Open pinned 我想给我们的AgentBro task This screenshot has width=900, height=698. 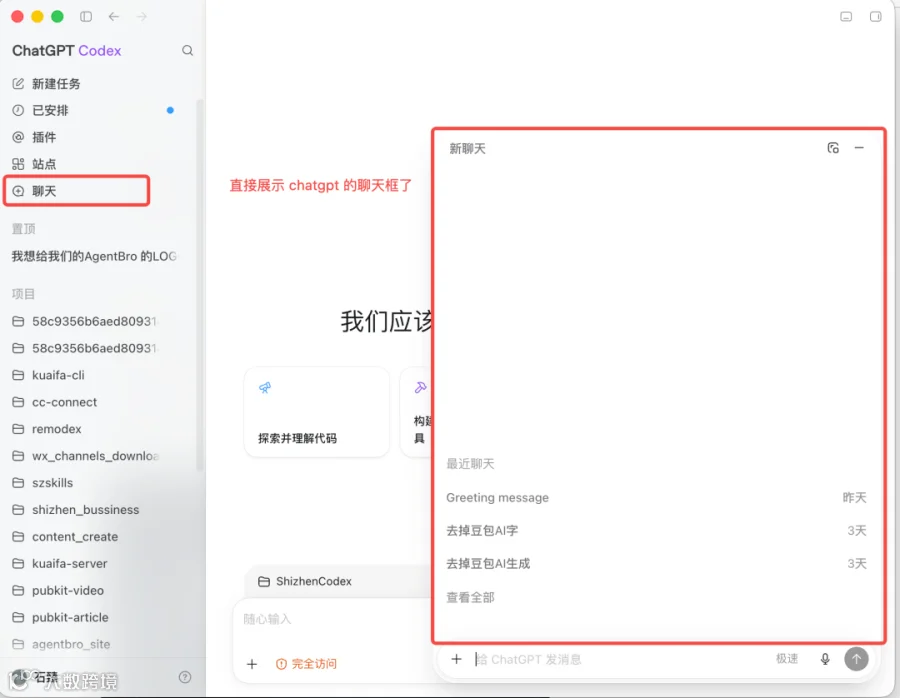(x=95, y=256)
